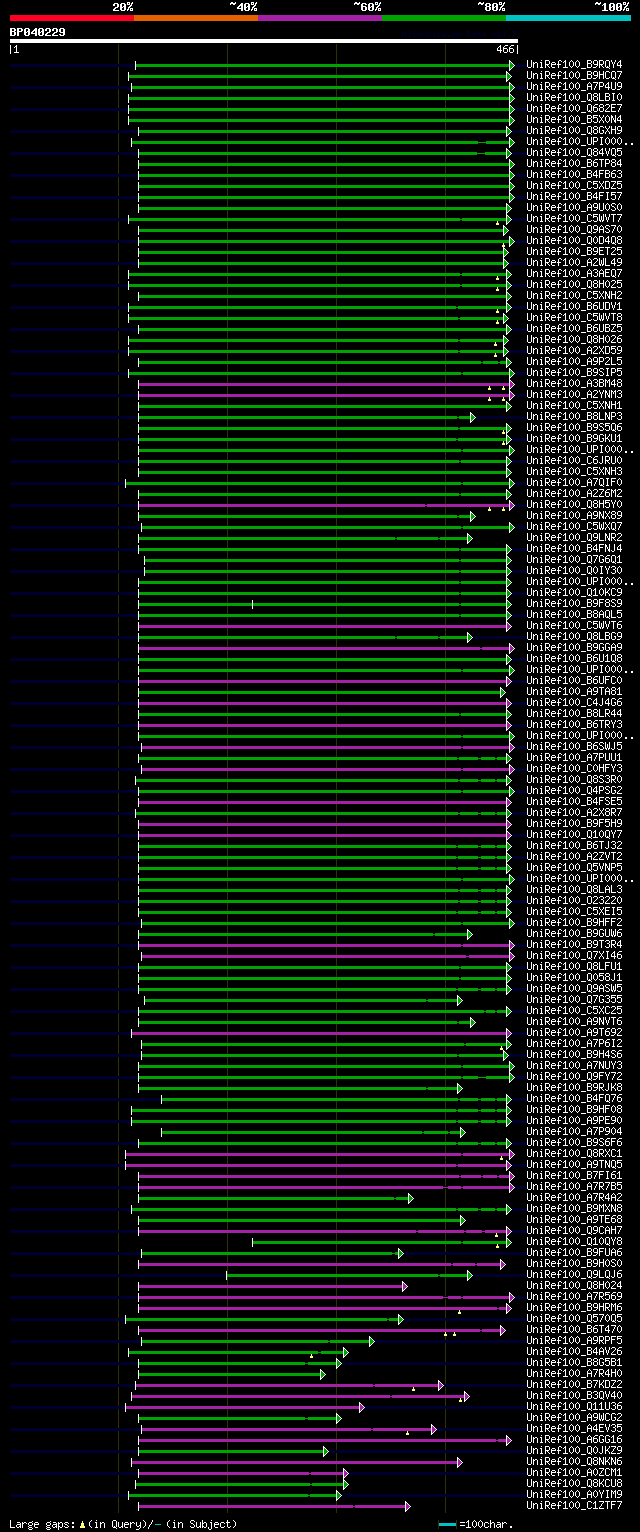
Task: Click hit label UniRef100_B9GUW6
Action: pos(574,934)
